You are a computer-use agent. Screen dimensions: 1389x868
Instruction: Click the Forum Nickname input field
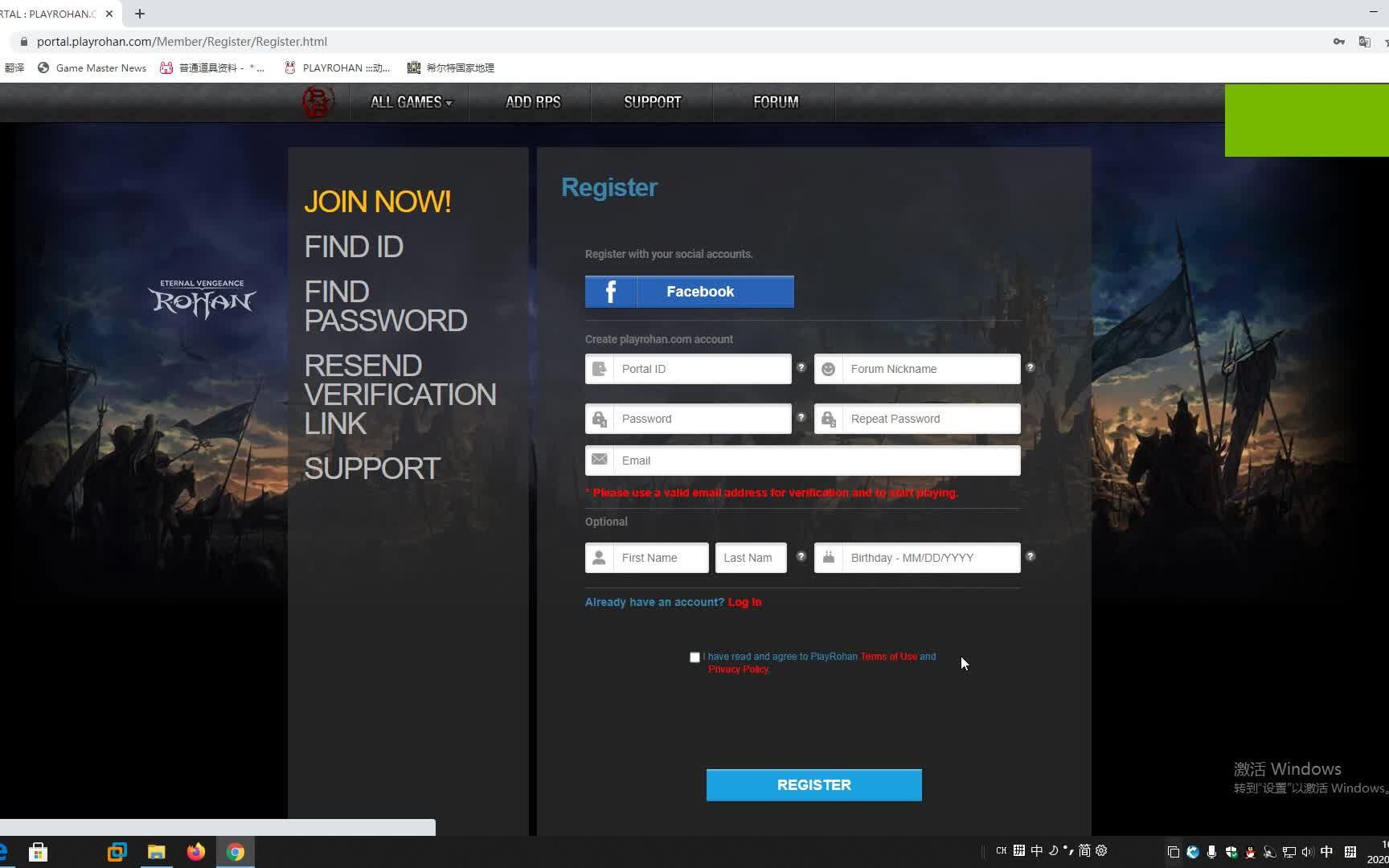point(917,369)
